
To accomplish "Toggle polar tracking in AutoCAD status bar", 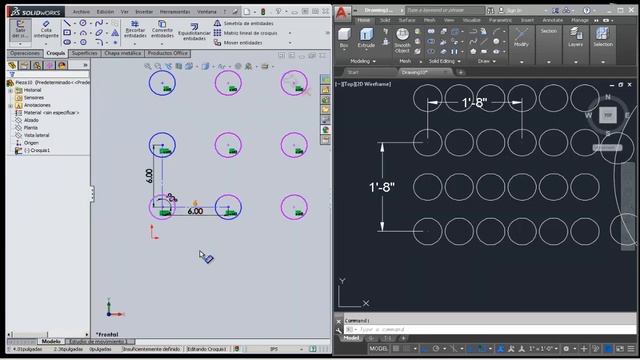I will pos(436,349).
